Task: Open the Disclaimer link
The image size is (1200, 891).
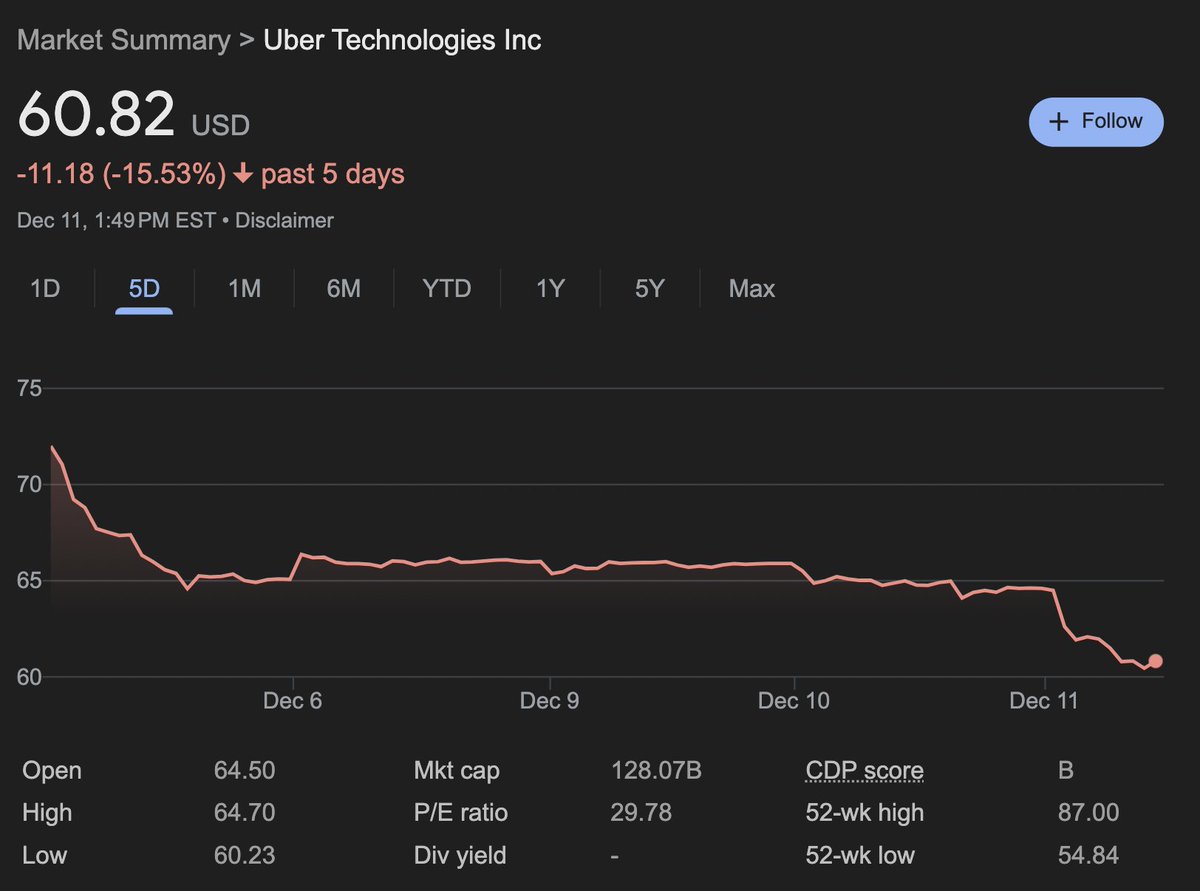Action: pyautogui.click(x=284, y=220)
